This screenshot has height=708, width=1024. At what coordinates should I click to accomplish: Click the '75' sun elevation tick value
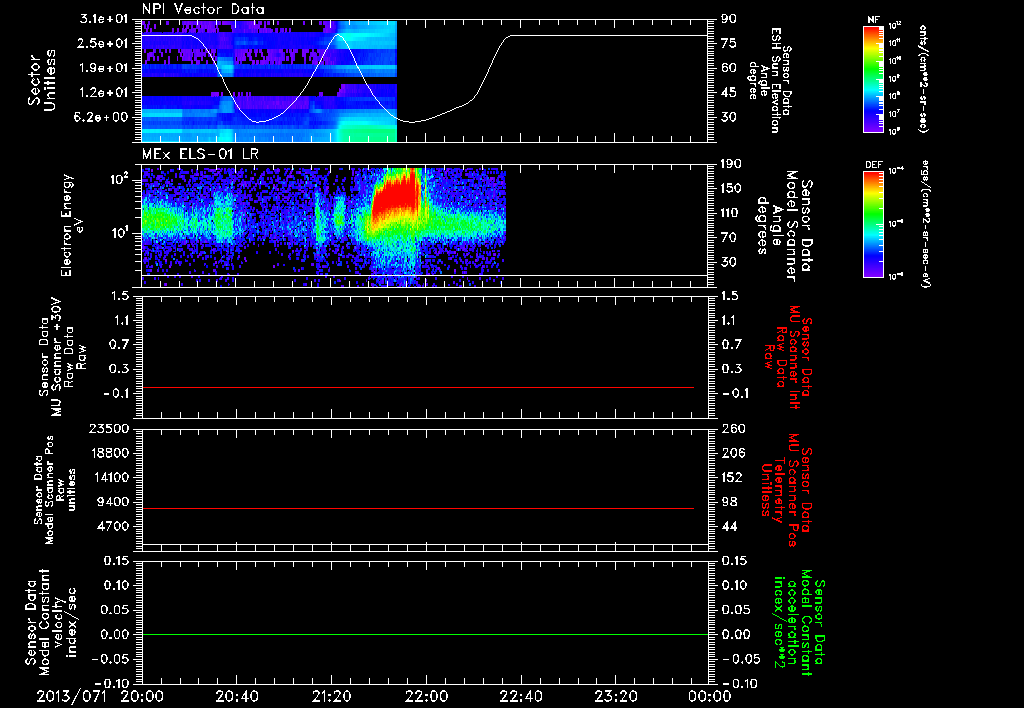click(729, 43)
